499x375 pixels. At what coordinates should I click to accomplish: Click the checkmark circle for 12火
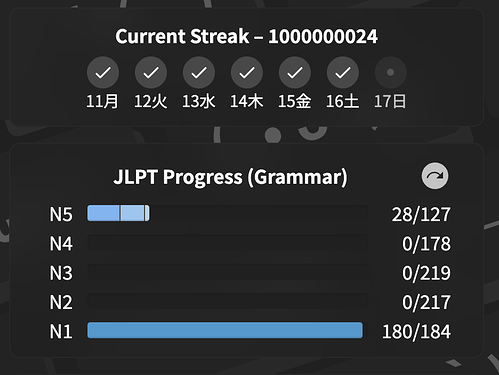point(151,72)
